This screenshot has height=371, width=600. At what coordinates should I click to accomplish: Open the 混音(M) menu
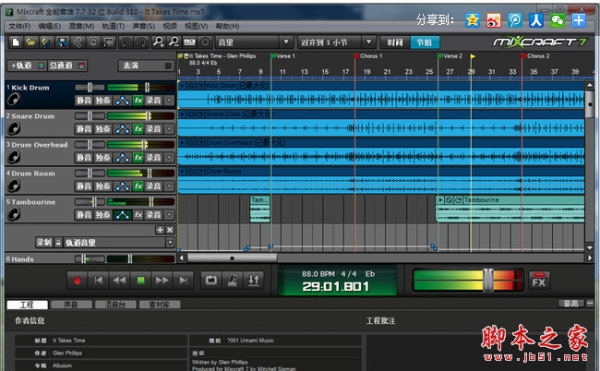click(81, 26)
